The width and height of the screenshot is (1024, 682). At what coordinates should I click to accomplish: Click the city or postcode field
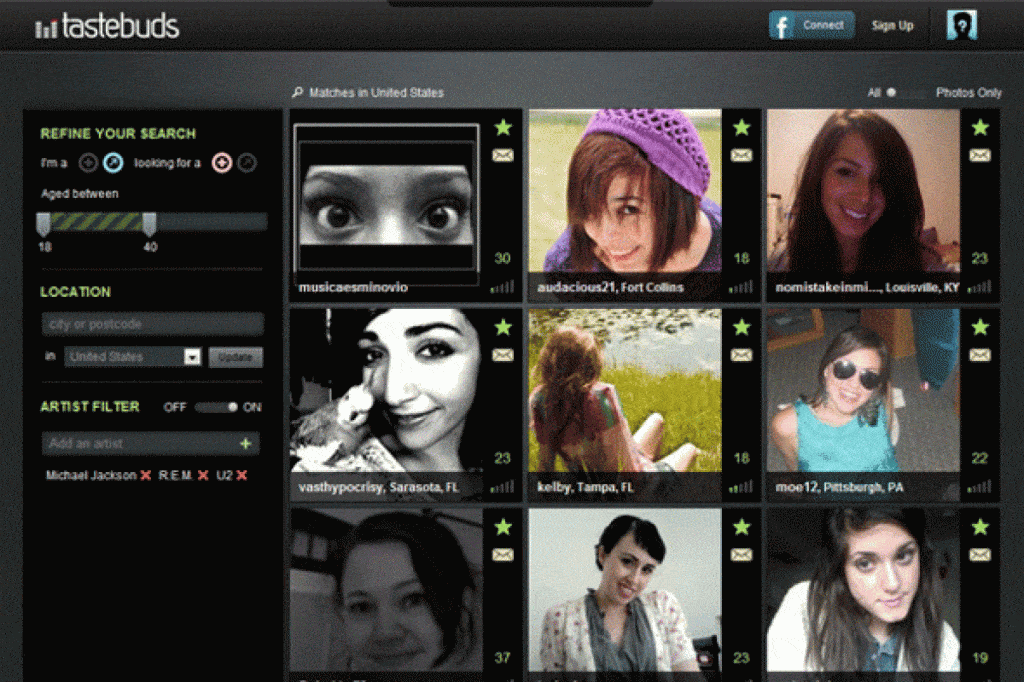click(x=152, y=324)
